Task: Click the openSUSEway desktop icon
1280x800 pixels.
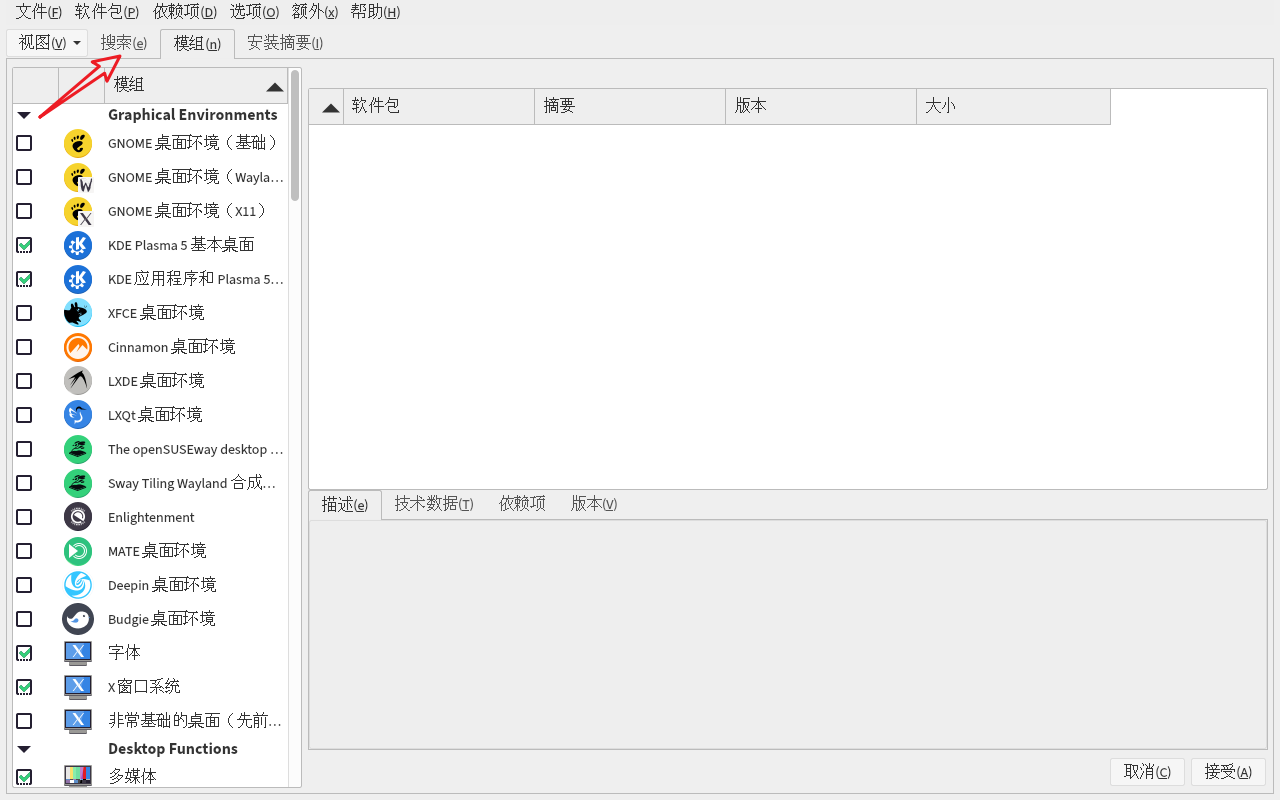Action: [78, 449]
